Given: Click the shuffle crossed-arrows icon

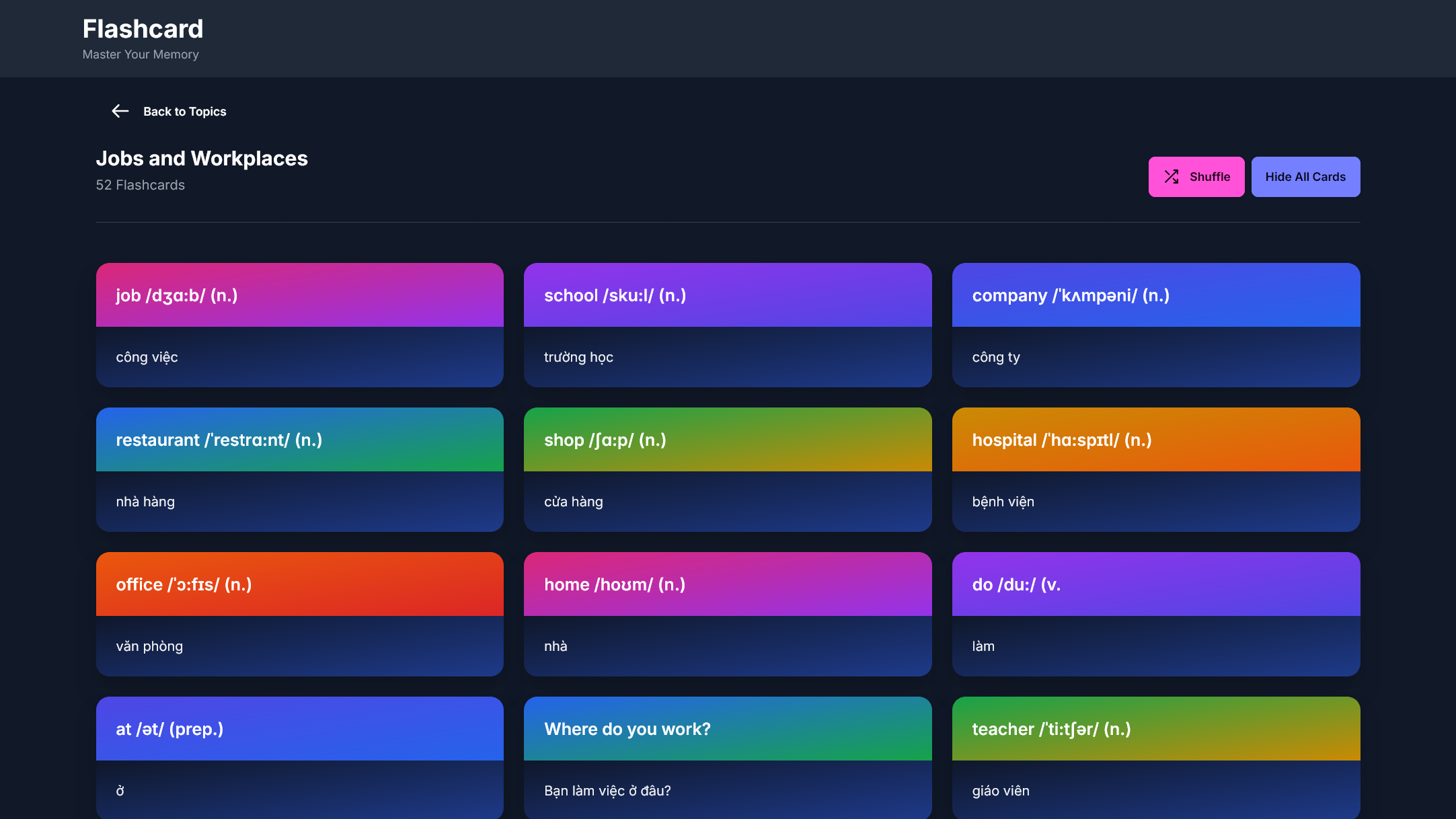Looking at the screenshot, I should click(x=1172, y=177).
